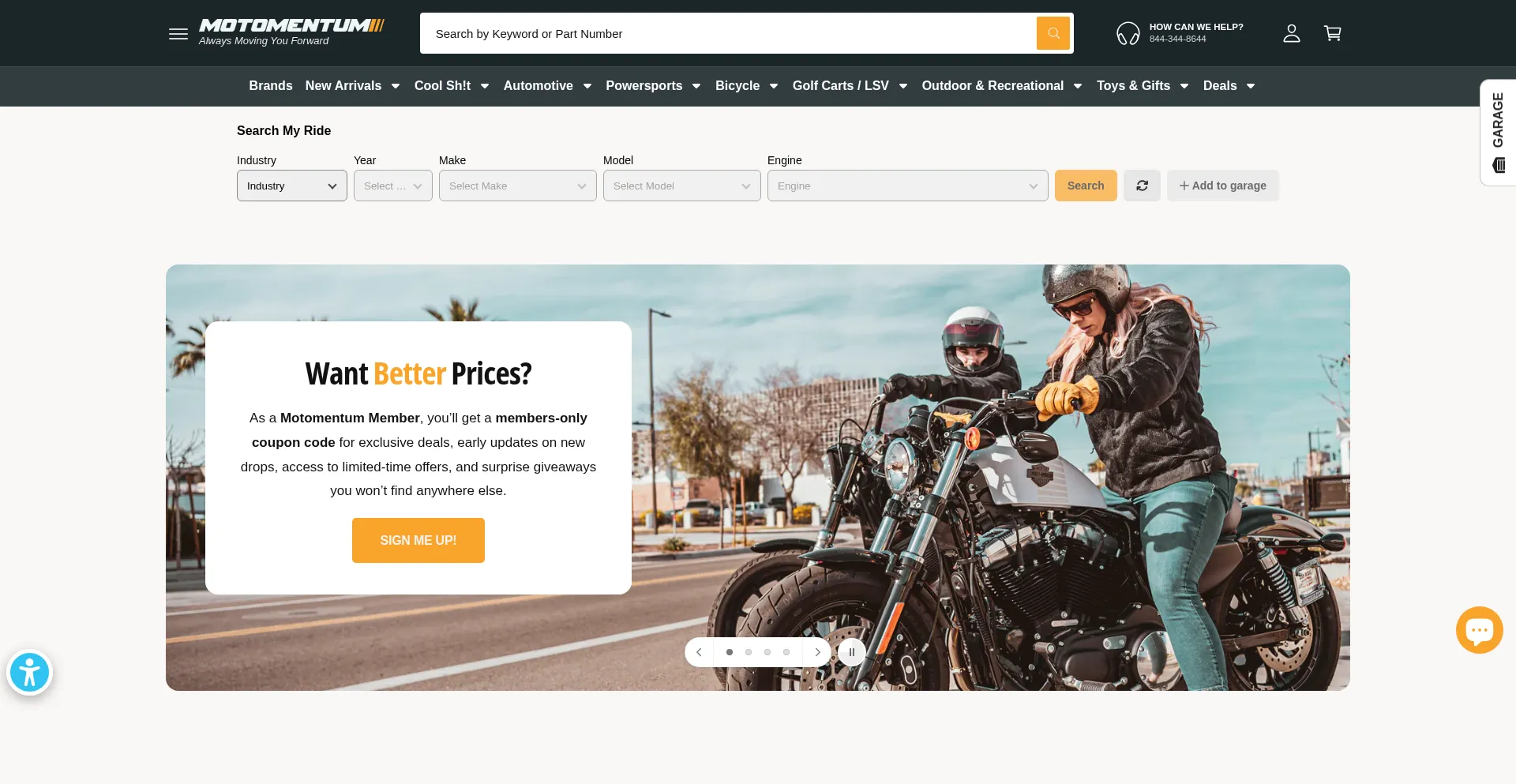
Task: Open the Brands menu item
Action: coord(271,85)
